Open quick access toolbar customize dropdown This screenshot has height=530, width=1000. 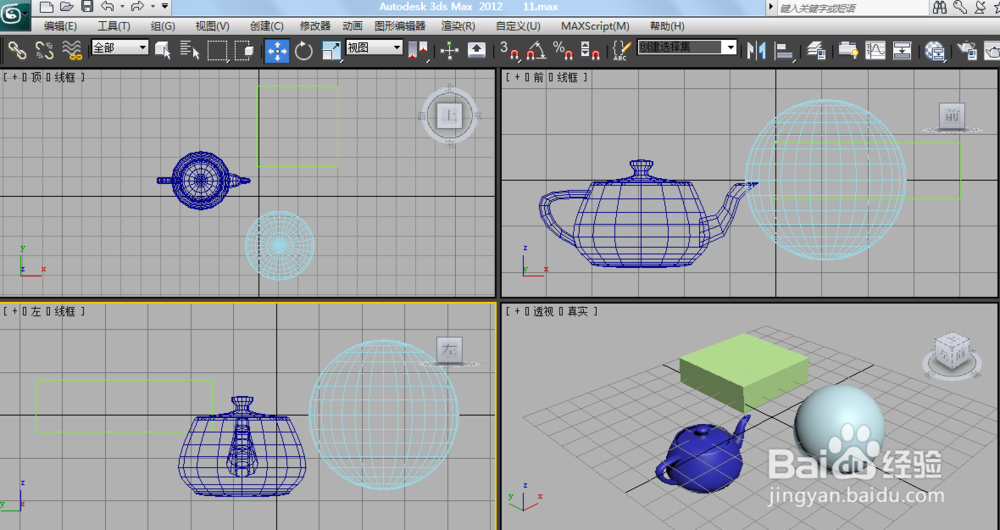[x=165, y=6]
